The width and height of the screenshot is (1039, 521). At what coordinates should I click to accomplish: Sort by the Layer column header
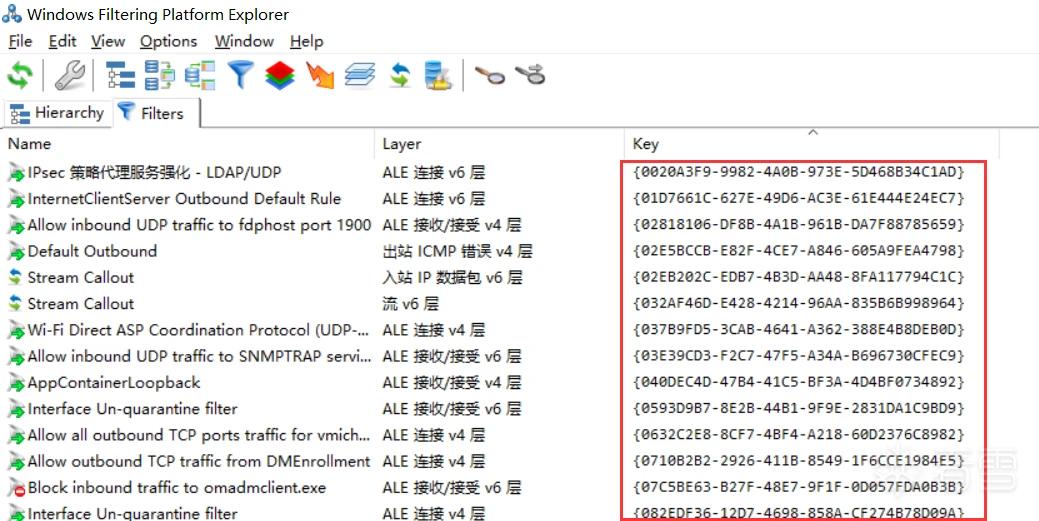(x=500, y=144)
